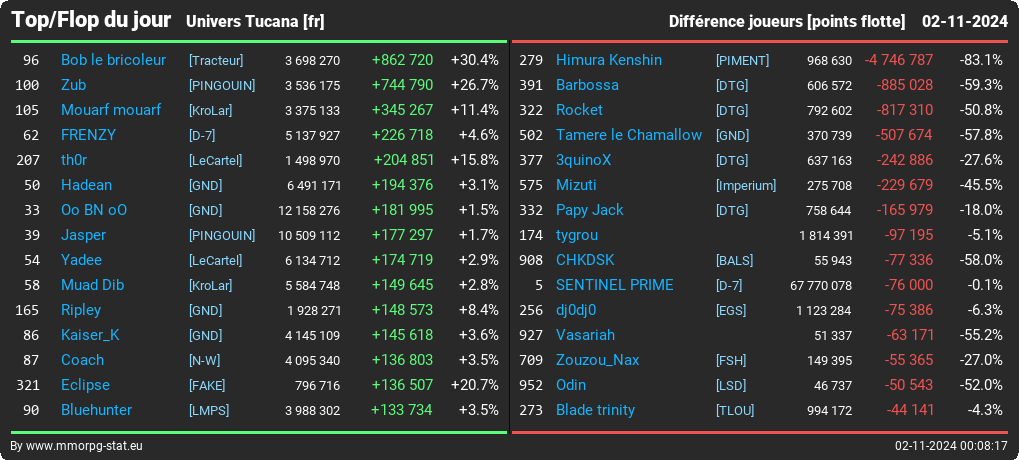Image resolution: width=1019 pixels, height=460 pixels.
Task: Select Tamere le Chamallow player name
Action: [x=629, y=135]
